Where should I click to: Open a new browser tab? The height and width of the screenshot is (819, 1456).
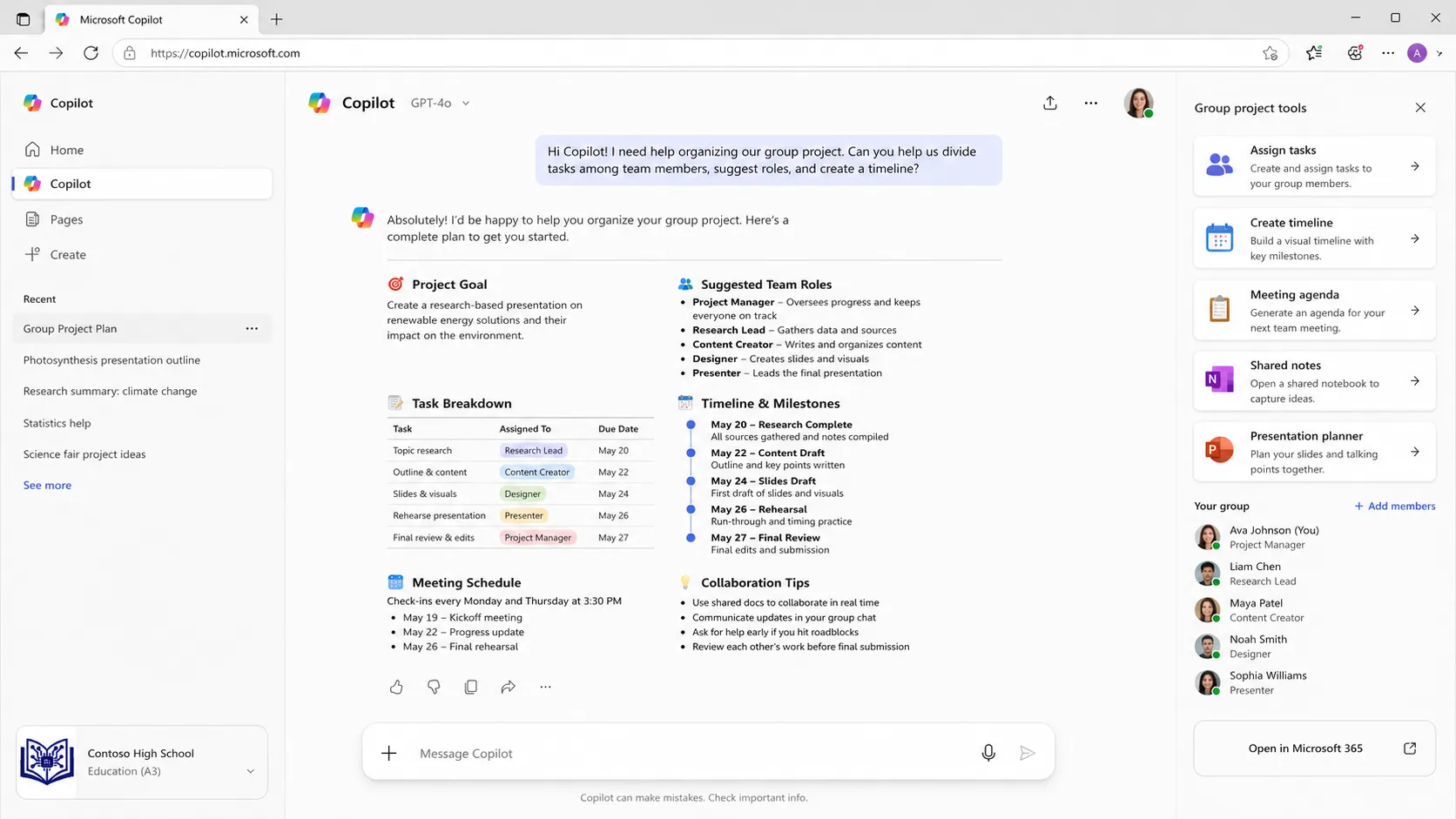276,19
